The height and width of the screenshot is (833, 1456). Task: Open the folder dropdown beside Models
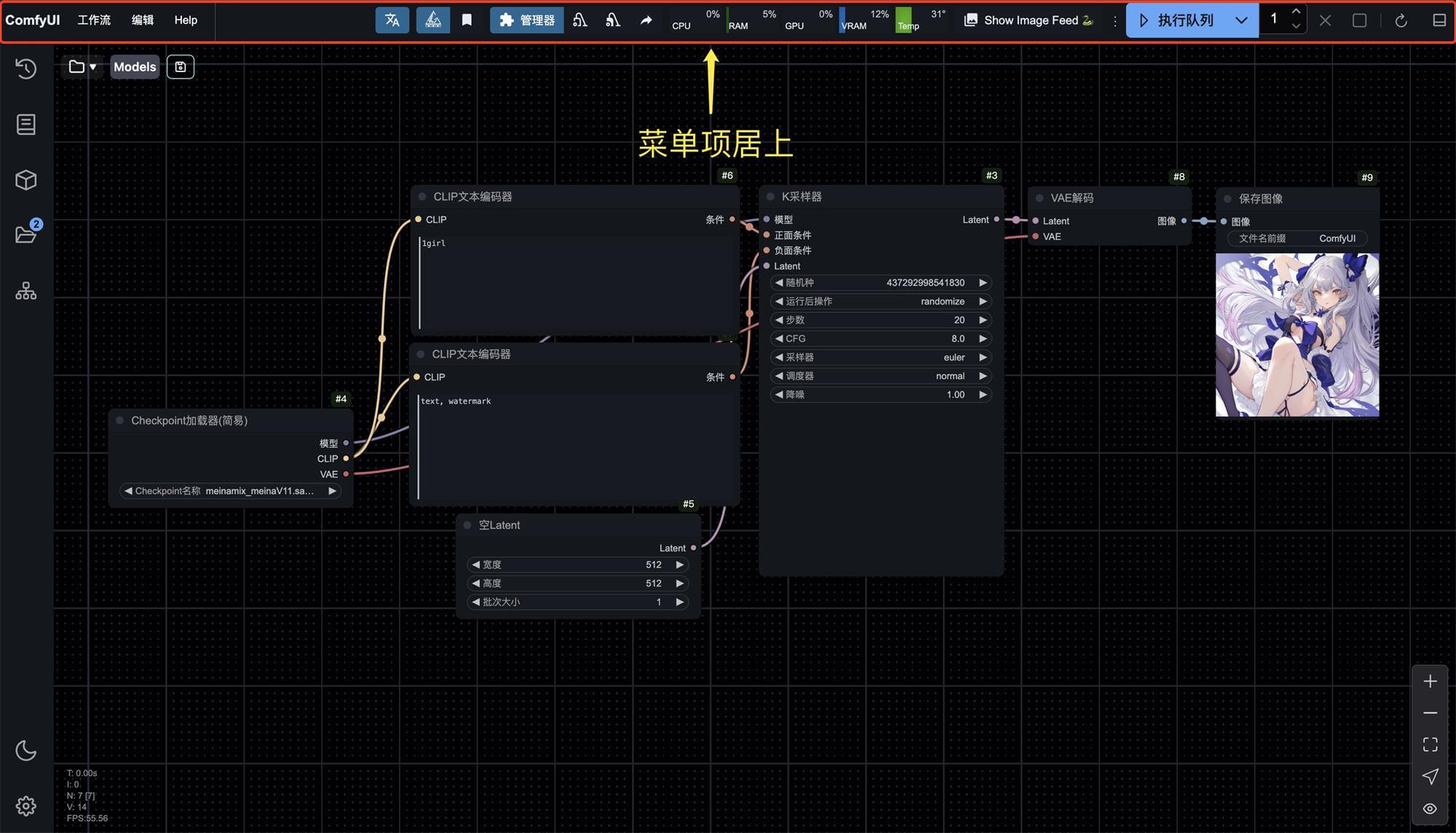[x=83, y=67]
